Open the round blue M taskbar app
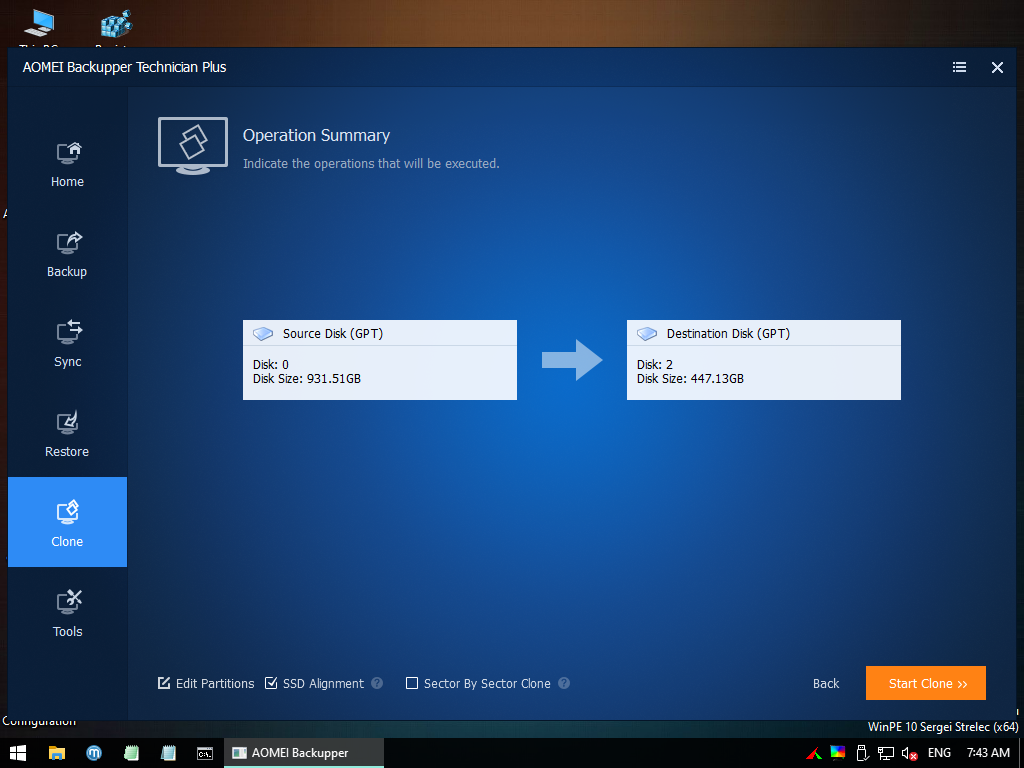 94,753
